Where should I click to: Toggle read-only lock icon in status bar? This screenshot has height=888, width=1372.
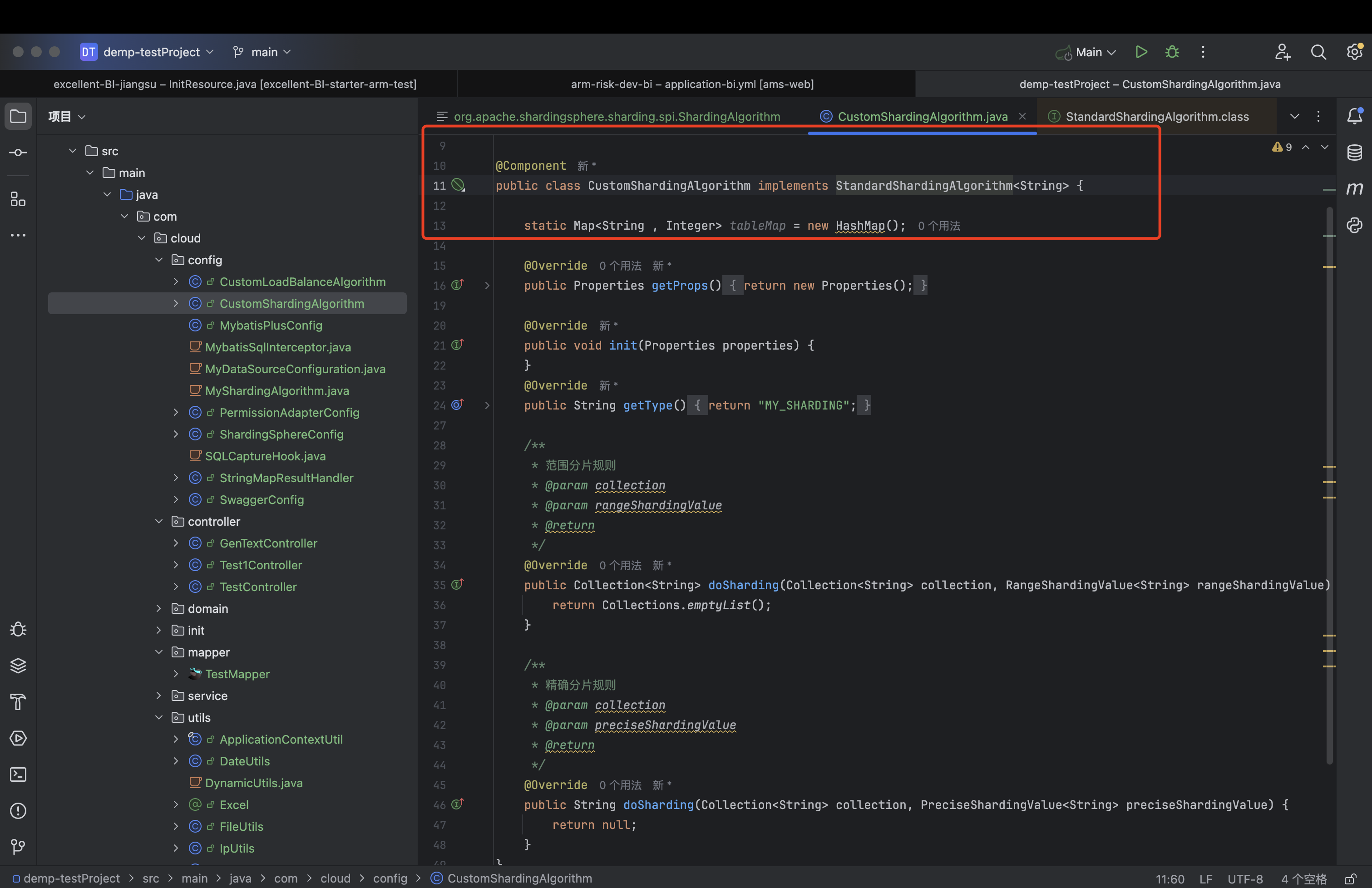tap(1351, 879)
